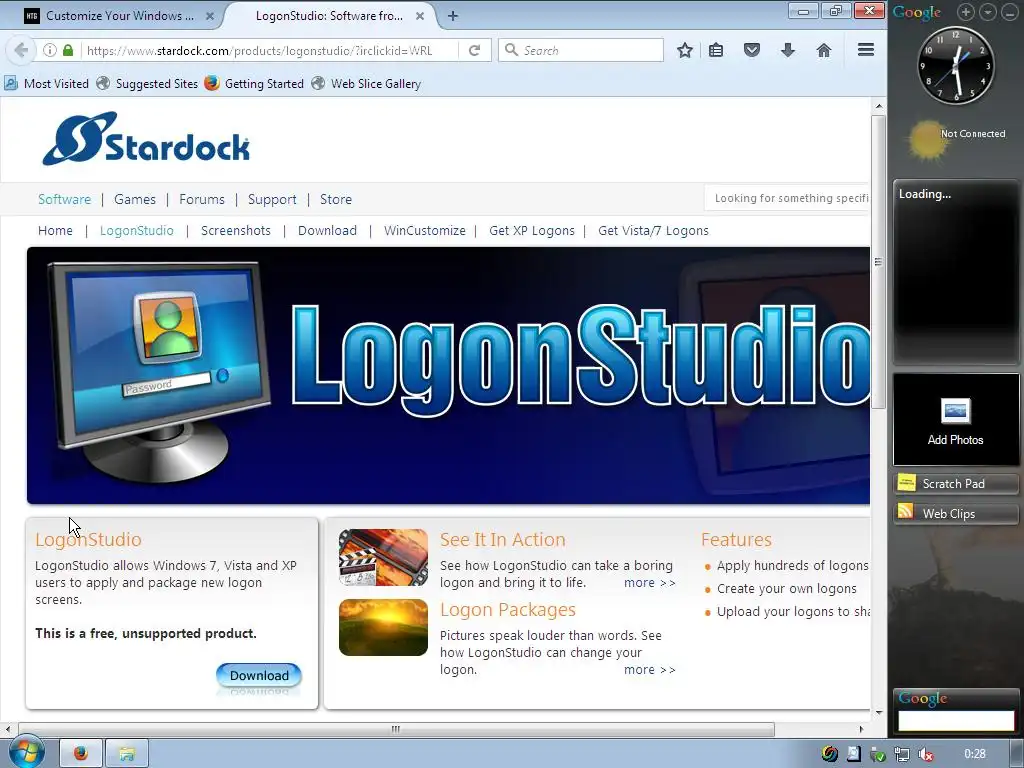Open the Windows Explorer taskbar icon

pyautogui.click(x=127, y=753)
